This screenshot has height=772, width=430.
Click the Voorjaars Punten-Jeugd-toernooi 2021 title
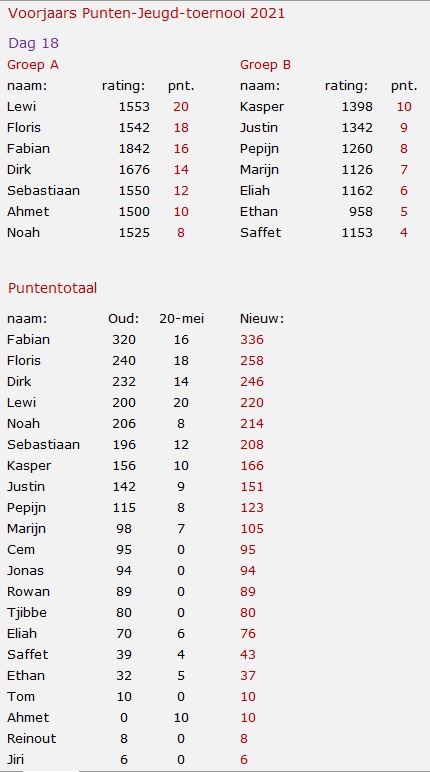coord(146,14)
